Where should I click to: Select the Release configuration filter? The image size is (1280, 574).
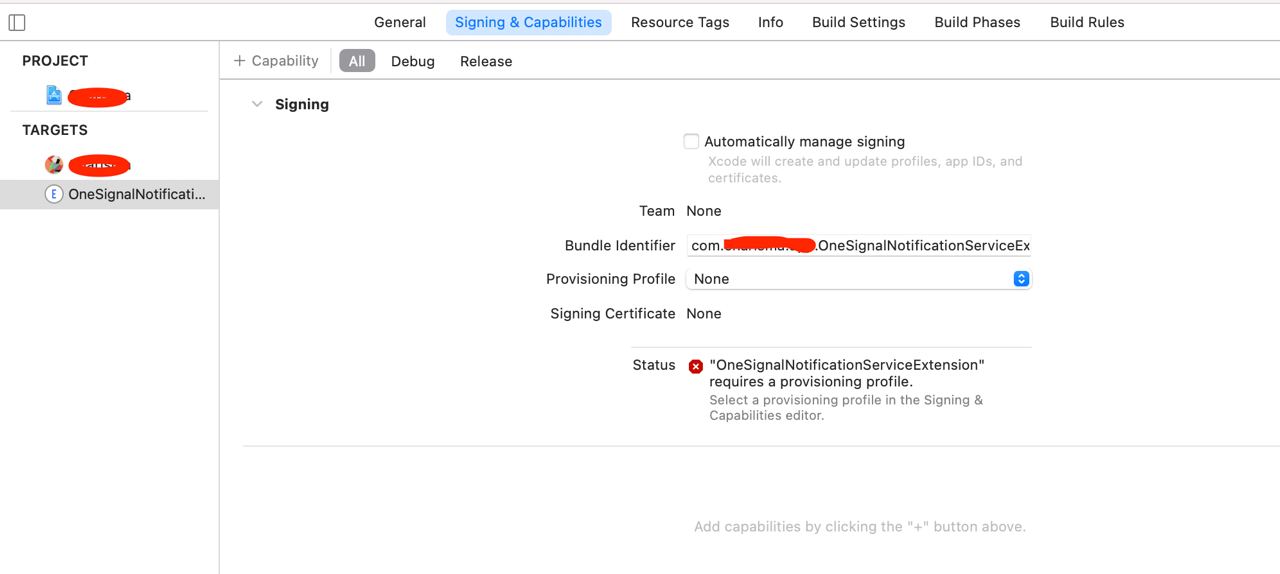[x=486, y=61]
